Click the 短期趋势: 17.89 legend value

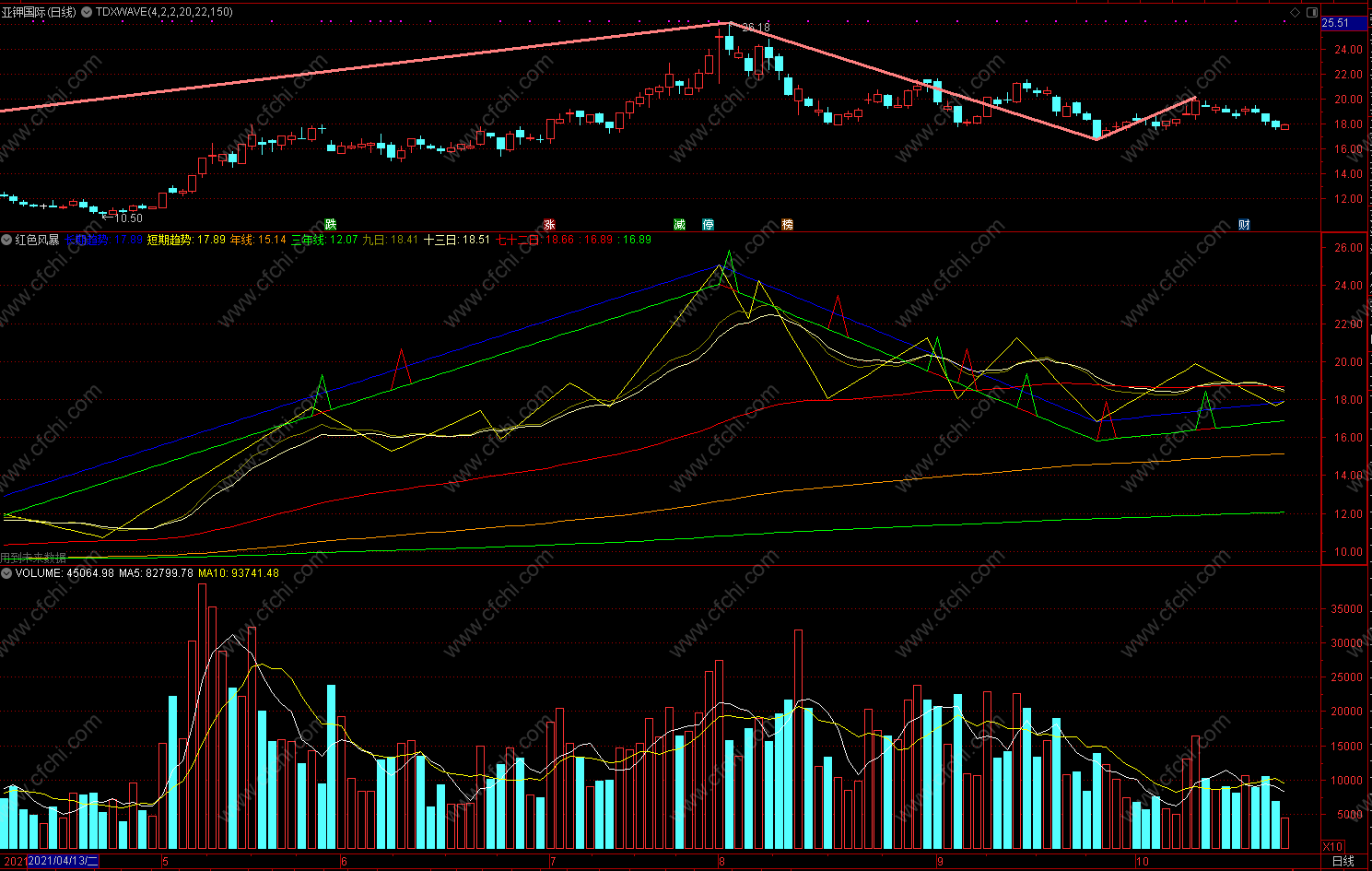pos(186,240)
